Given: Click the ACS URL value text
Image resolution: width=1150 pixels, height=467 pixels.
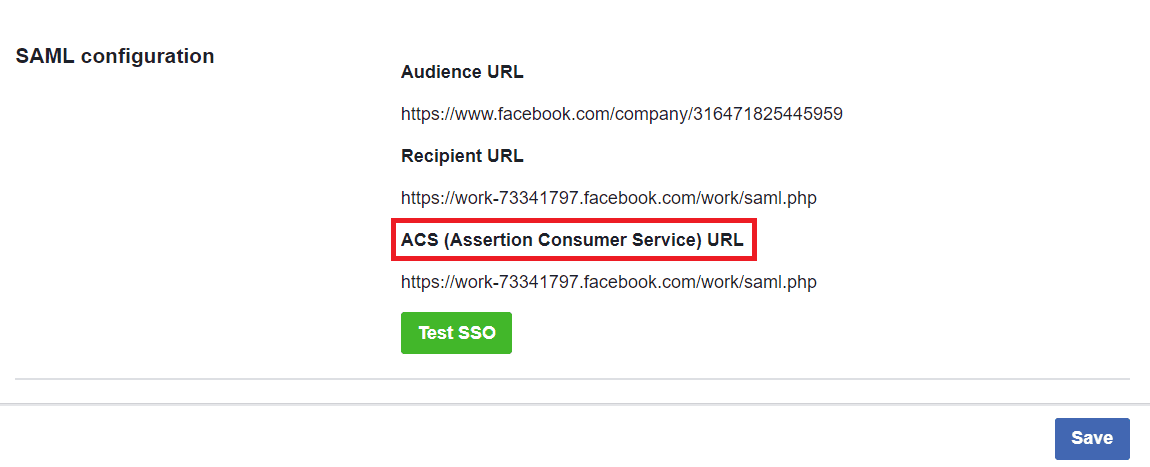Looking at the screenshot, I should [608, 282].
